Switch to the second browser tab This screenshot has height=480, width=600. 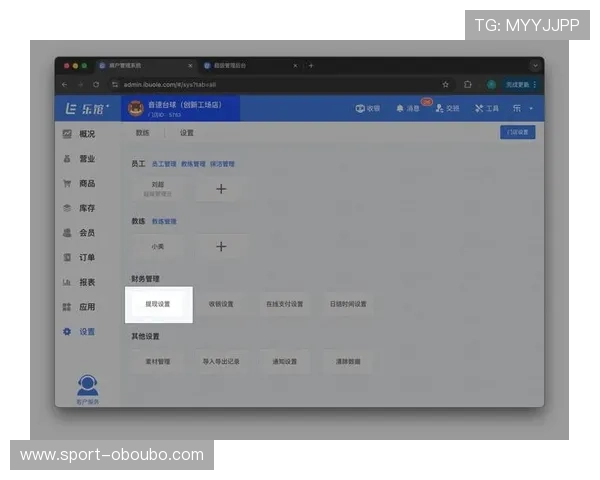click(251, 66)
